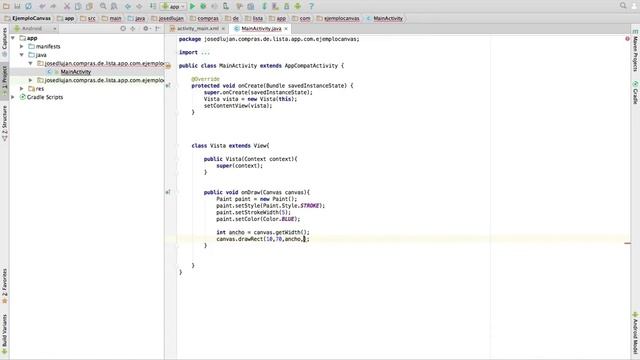The width and height of the screenshot is (640, 360).
Task: Click Collapse All icon in Project panel
Action: tap(133, 29)
